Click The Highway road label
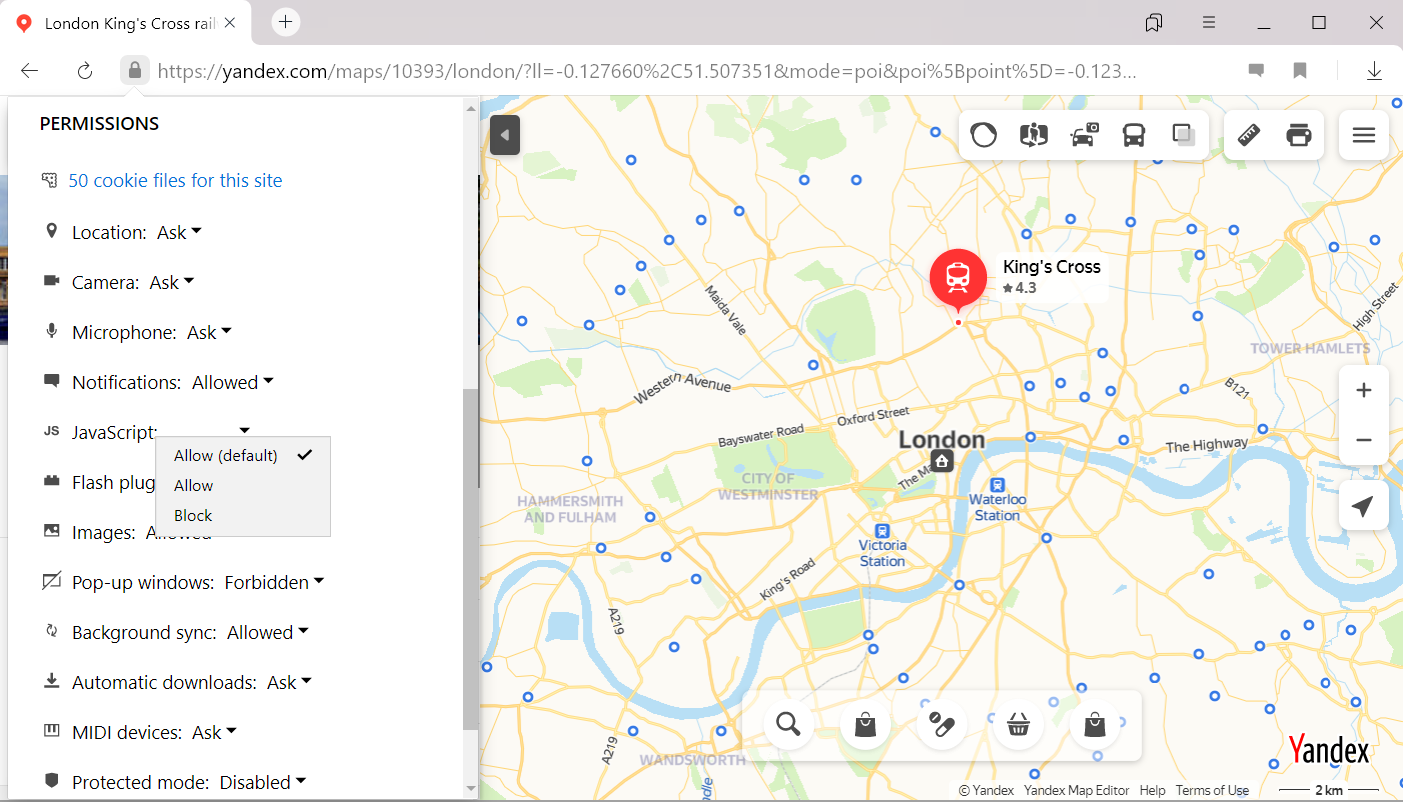Viewport: 1403px width, 802px height. coord(1207,445)
